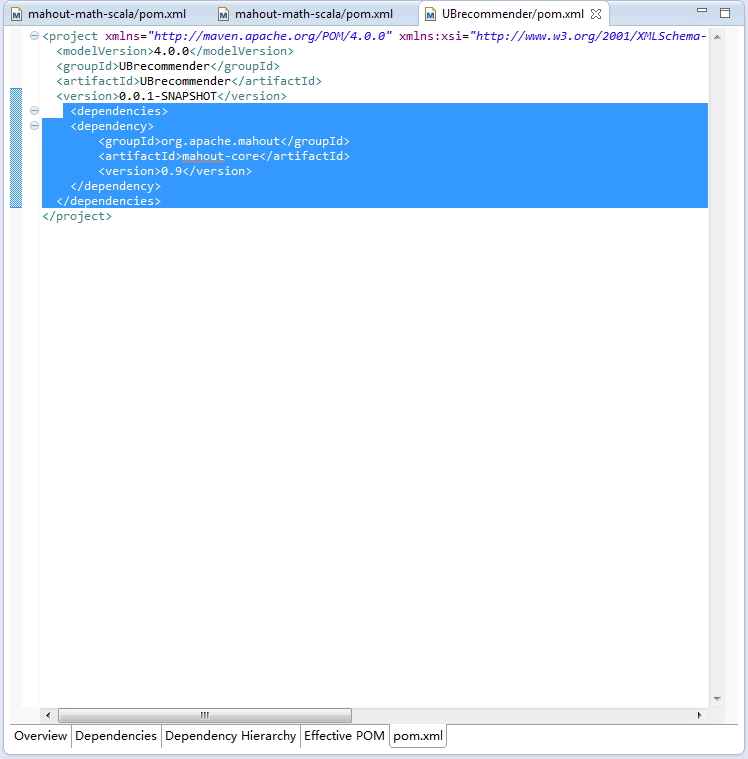748x759 pixels.
Task: Select the pom.xml source tab at bottom
Action: (418, 736)
